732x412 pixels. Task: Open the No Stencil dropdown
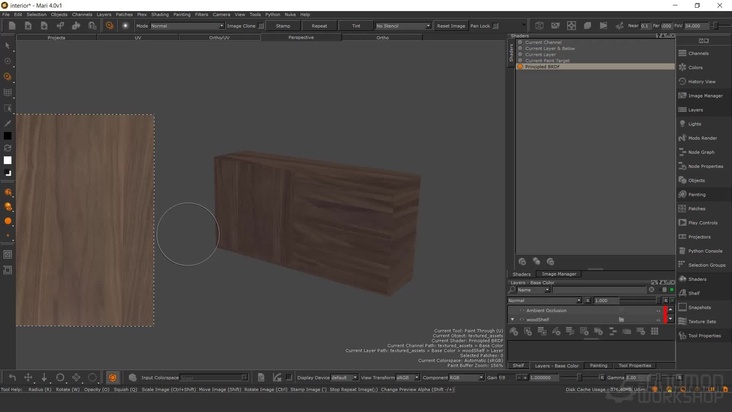pyautogui.click(x=403, y=26)
